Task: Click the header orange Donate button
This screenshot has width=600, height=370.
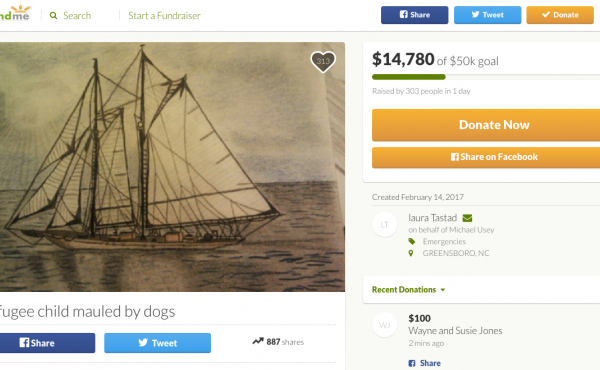Action: [x=560, y=15]
